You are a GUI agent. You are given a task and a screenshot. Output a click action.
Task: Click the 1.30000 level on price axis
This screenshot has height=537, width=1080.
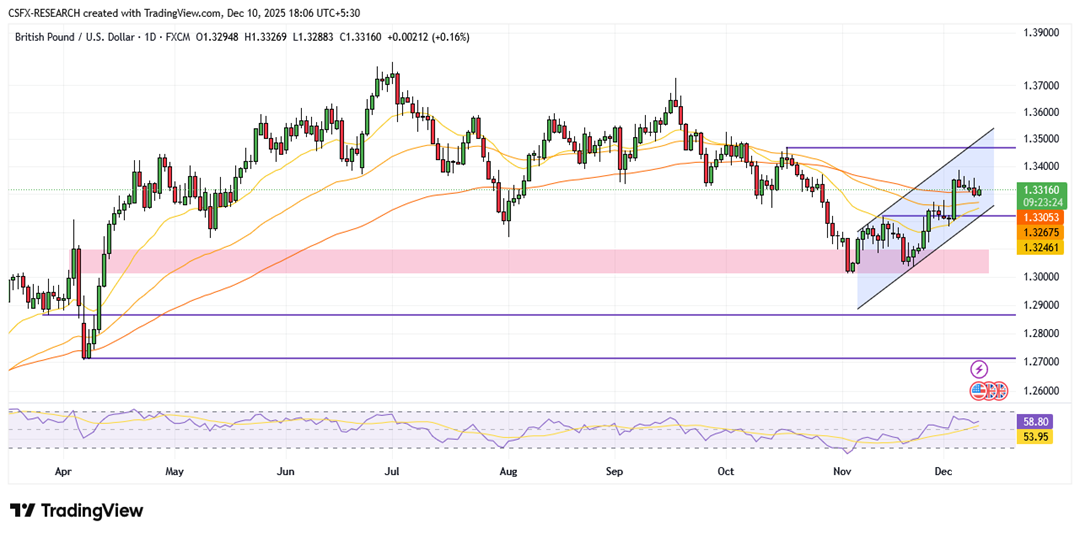[x=1041, y=277]
